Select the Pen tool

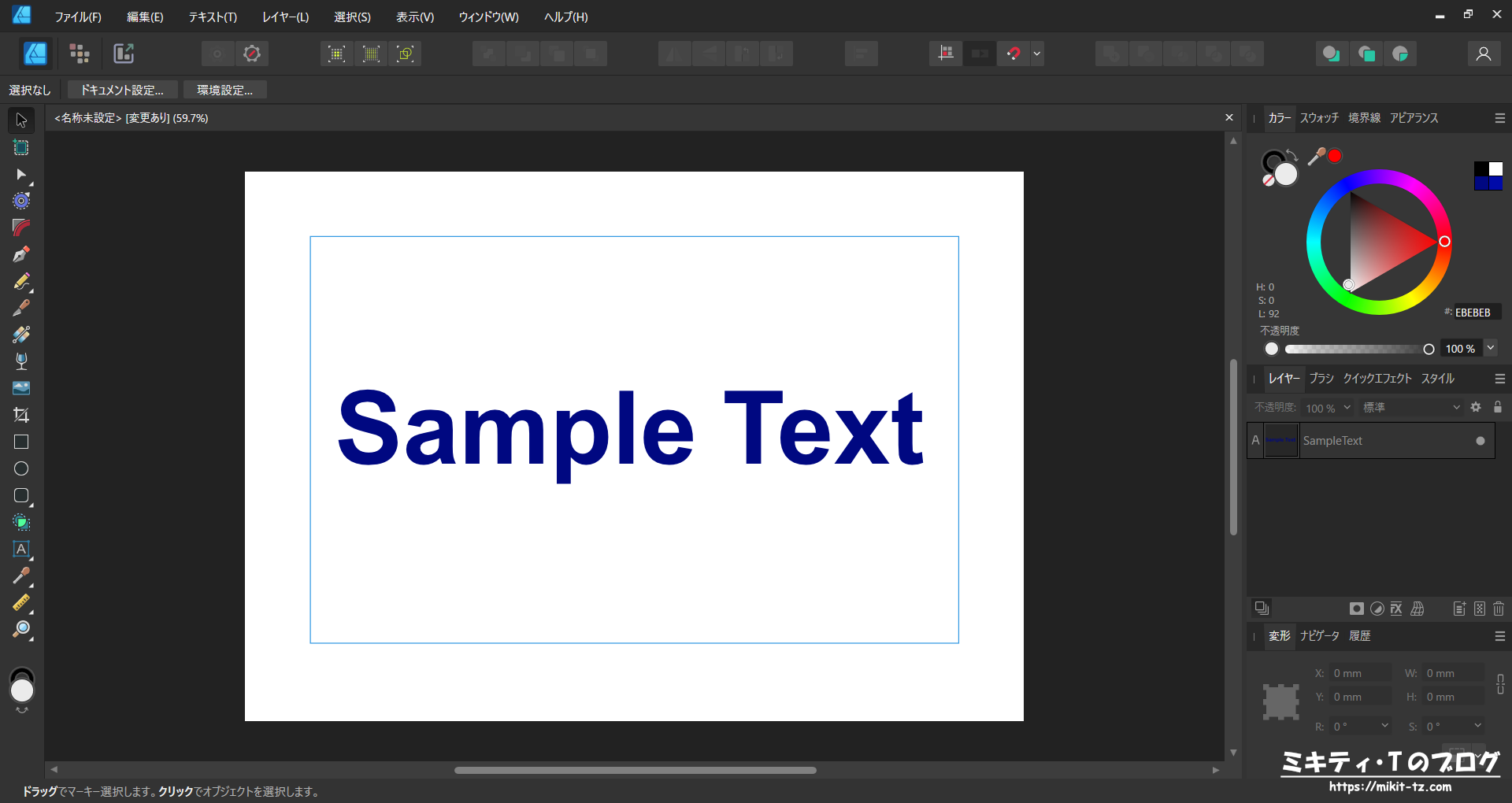[x=21, y=254]
